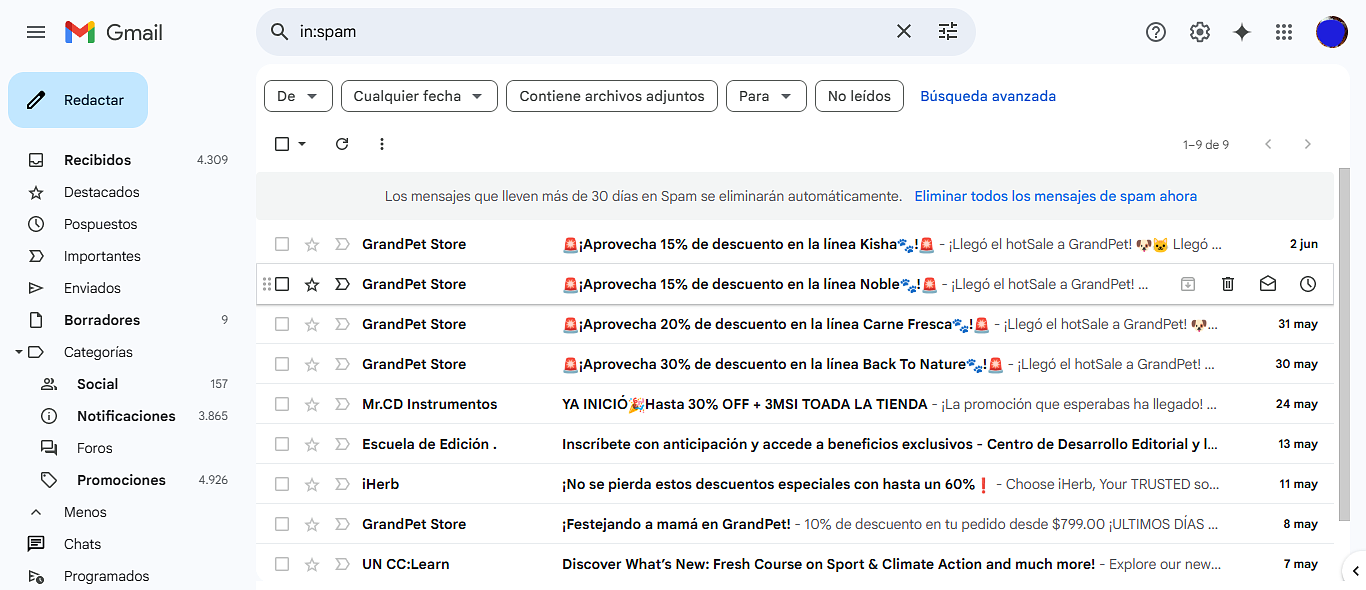Snooze the hovered GrandPet email
Viewport: 1366px width, 590px height.
click(x=1307, y=284)
